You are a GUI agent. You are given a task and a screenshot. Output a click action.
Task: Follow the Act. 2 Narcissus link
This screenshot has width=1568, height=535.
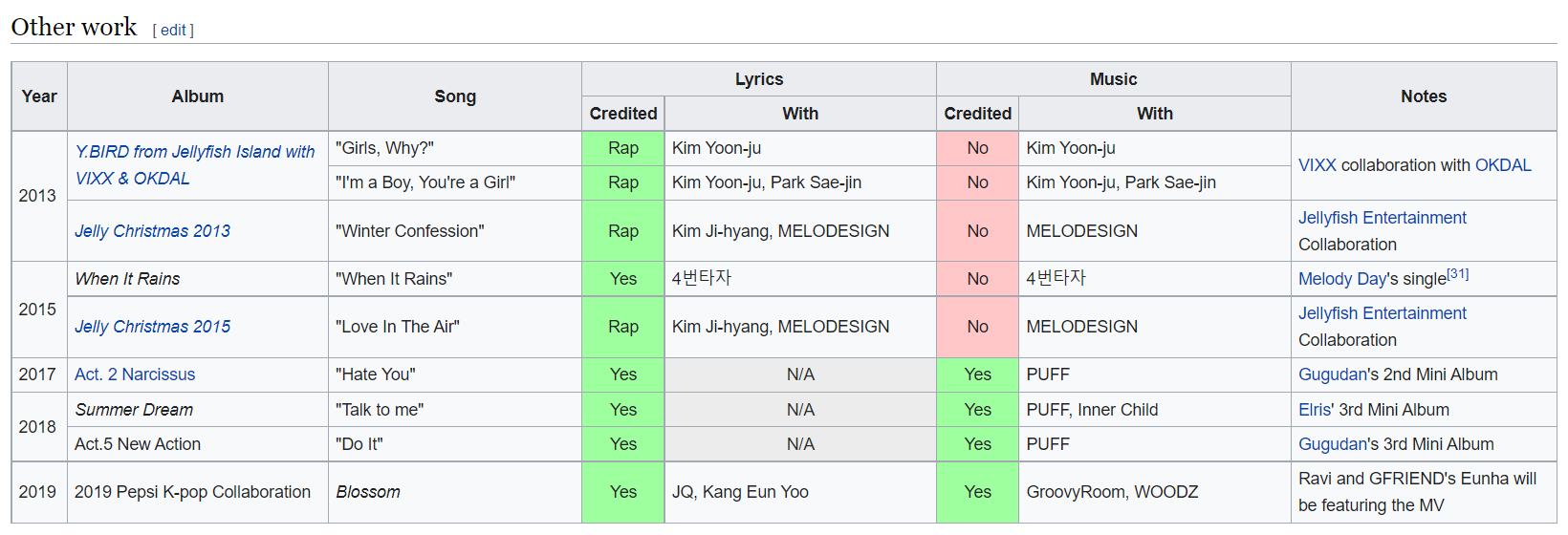tap(135, 374)
